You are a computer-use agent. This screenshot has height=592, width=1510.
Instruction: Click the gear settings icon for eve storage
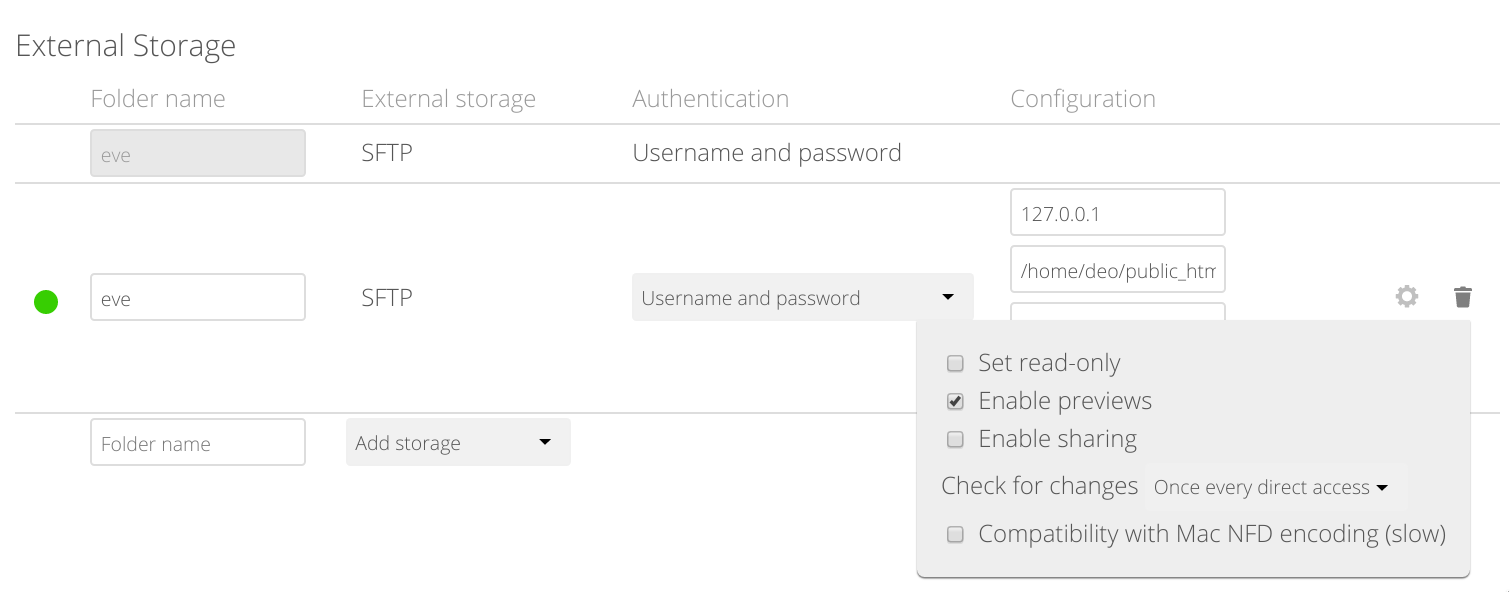coord(1406,297)
